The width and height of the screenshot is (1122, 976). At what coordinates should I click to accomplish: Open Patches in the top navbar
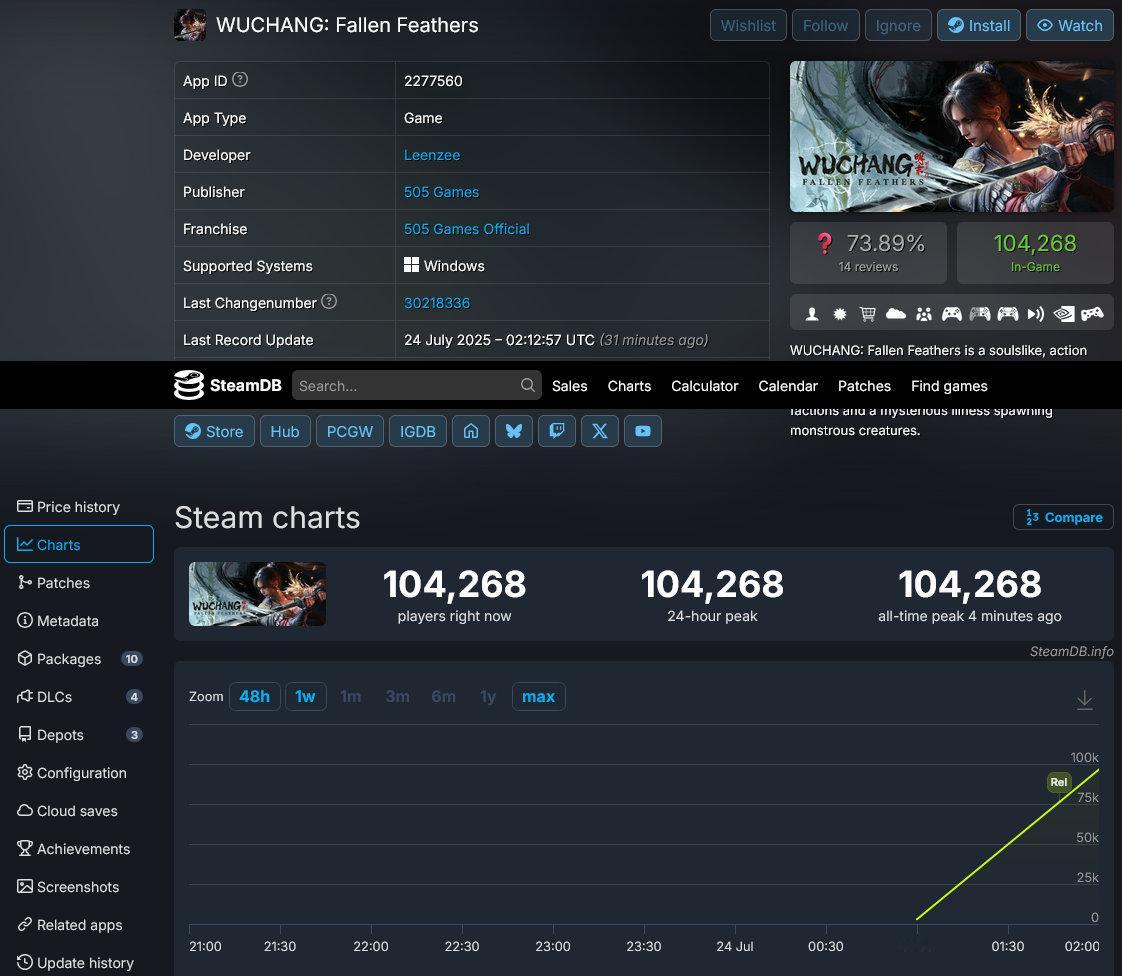click(x=864, y=386)
